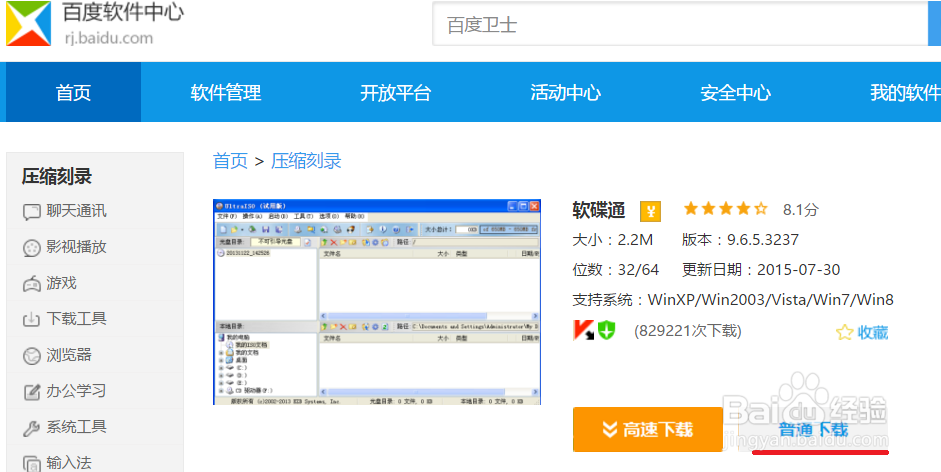Click the 浏览器 globe icon
The image size is (941, 472).
coord(31,356)
